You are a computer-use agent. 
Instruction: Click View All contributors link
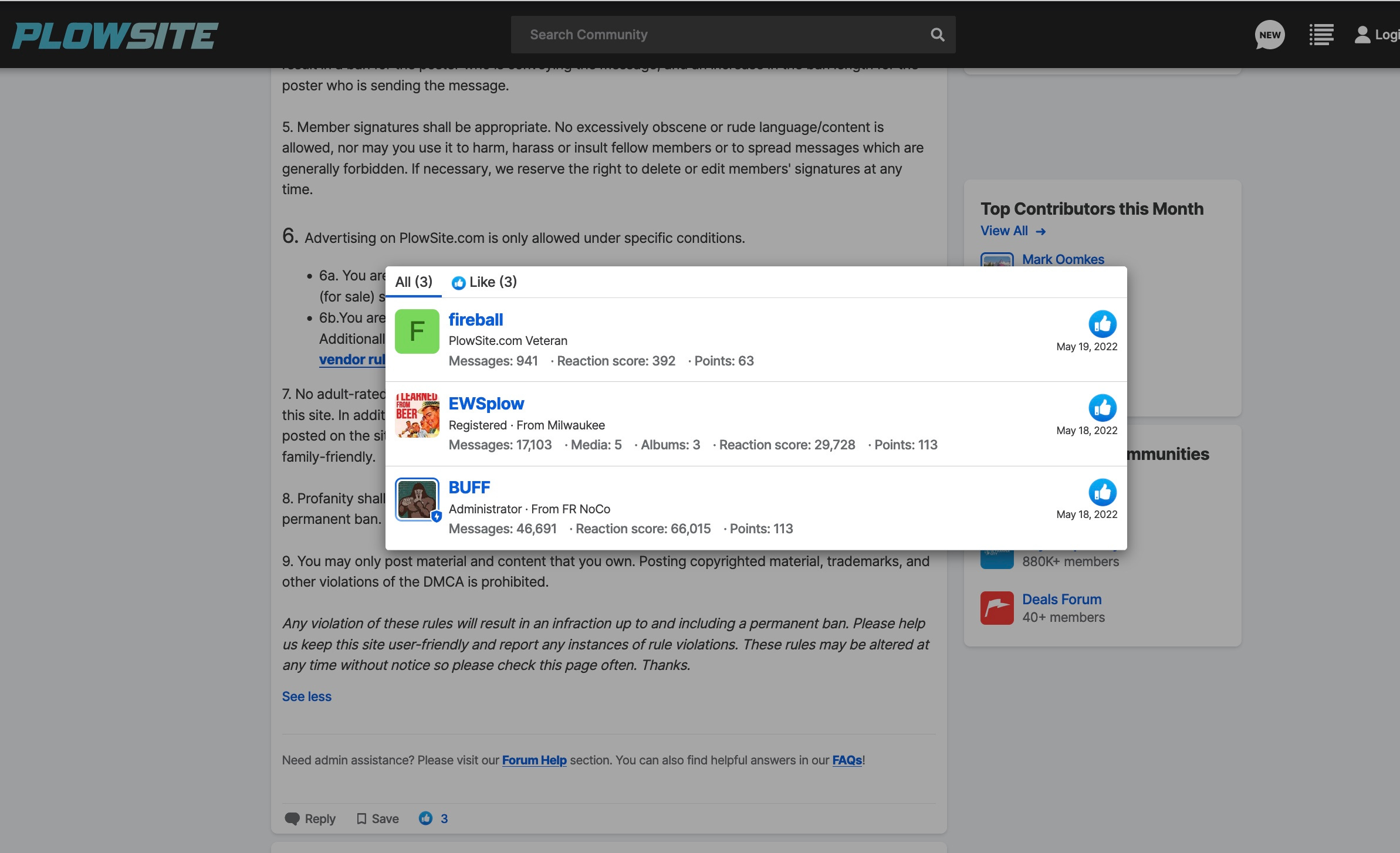1013,231
